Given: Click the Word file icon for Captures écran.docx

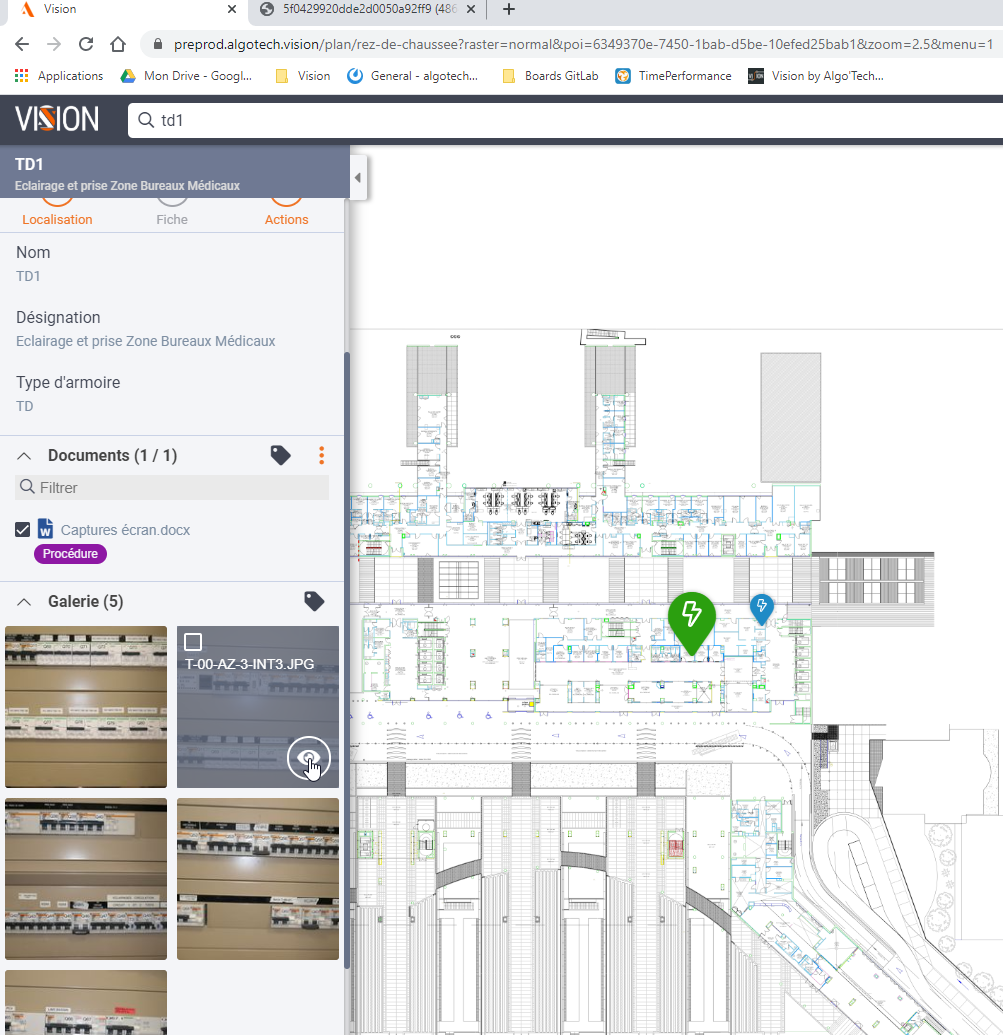Looking at the screenshot, I should [46, 529].
